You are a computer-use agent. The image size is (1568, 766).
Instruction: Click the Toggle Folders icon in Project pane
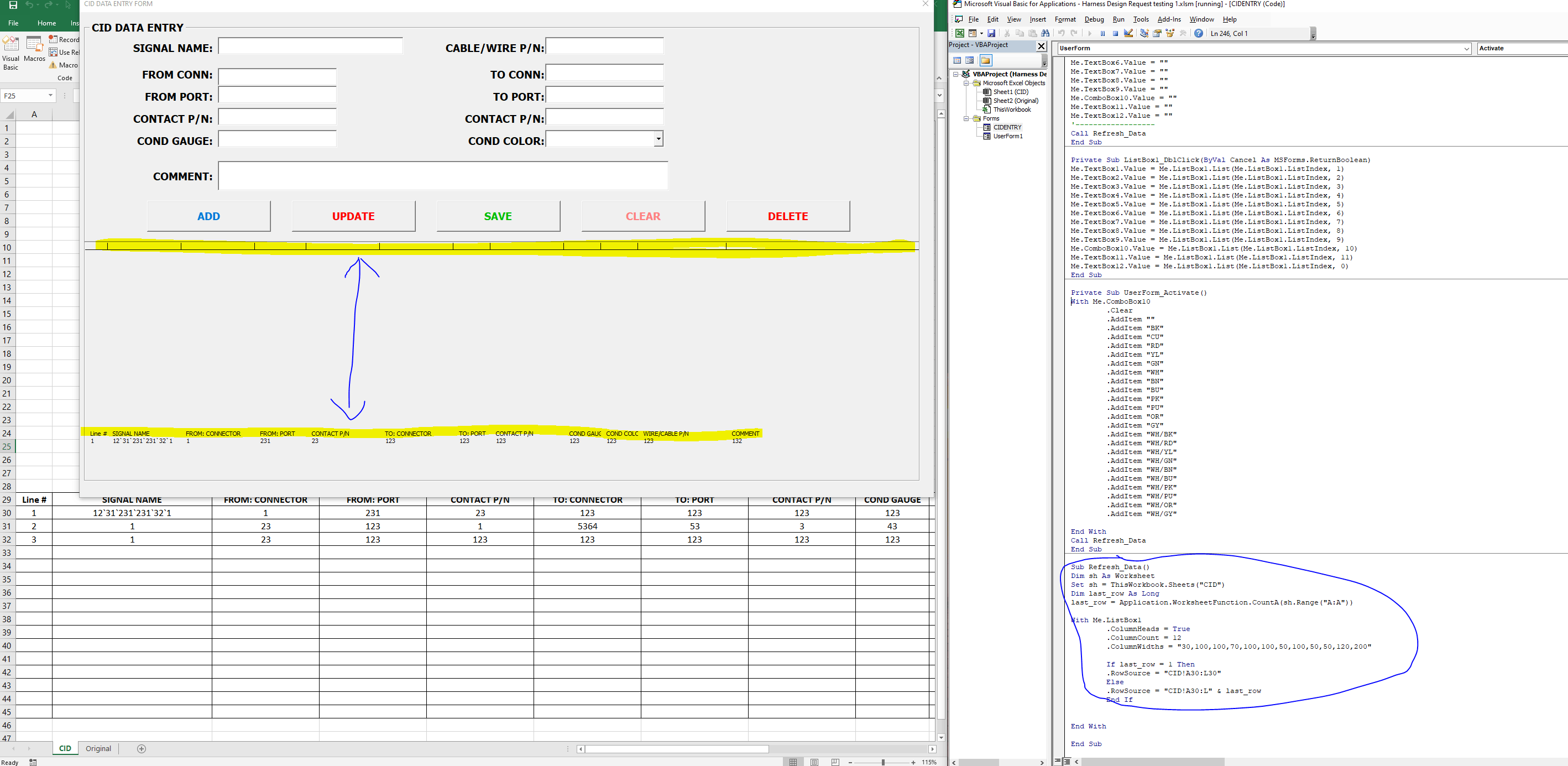tap(986, 60)
